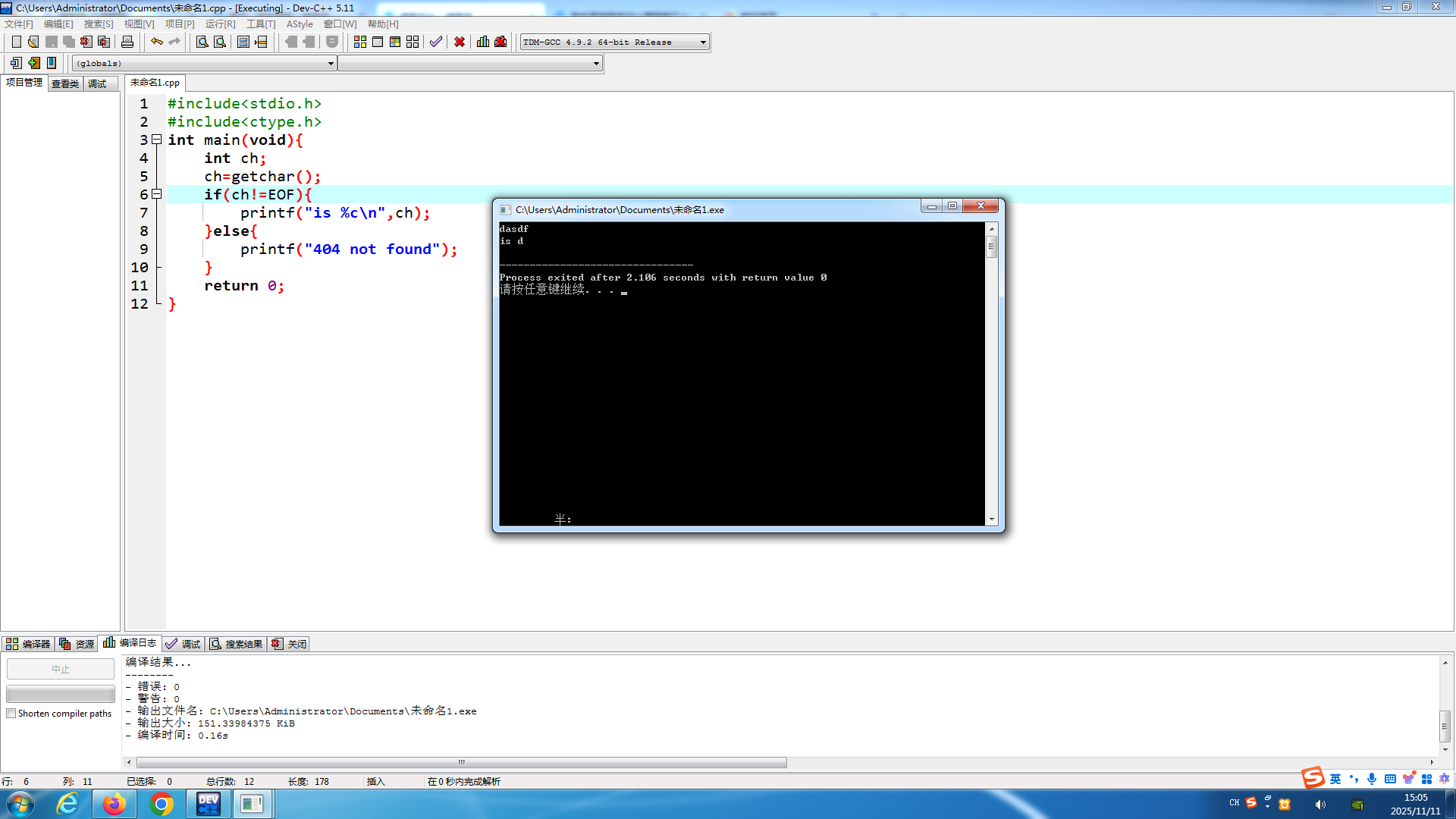The image size is (1456, 819).
Task: Click the compile log horizontal scrollbar
Action: pyautogui.click(x=461, y=762)
